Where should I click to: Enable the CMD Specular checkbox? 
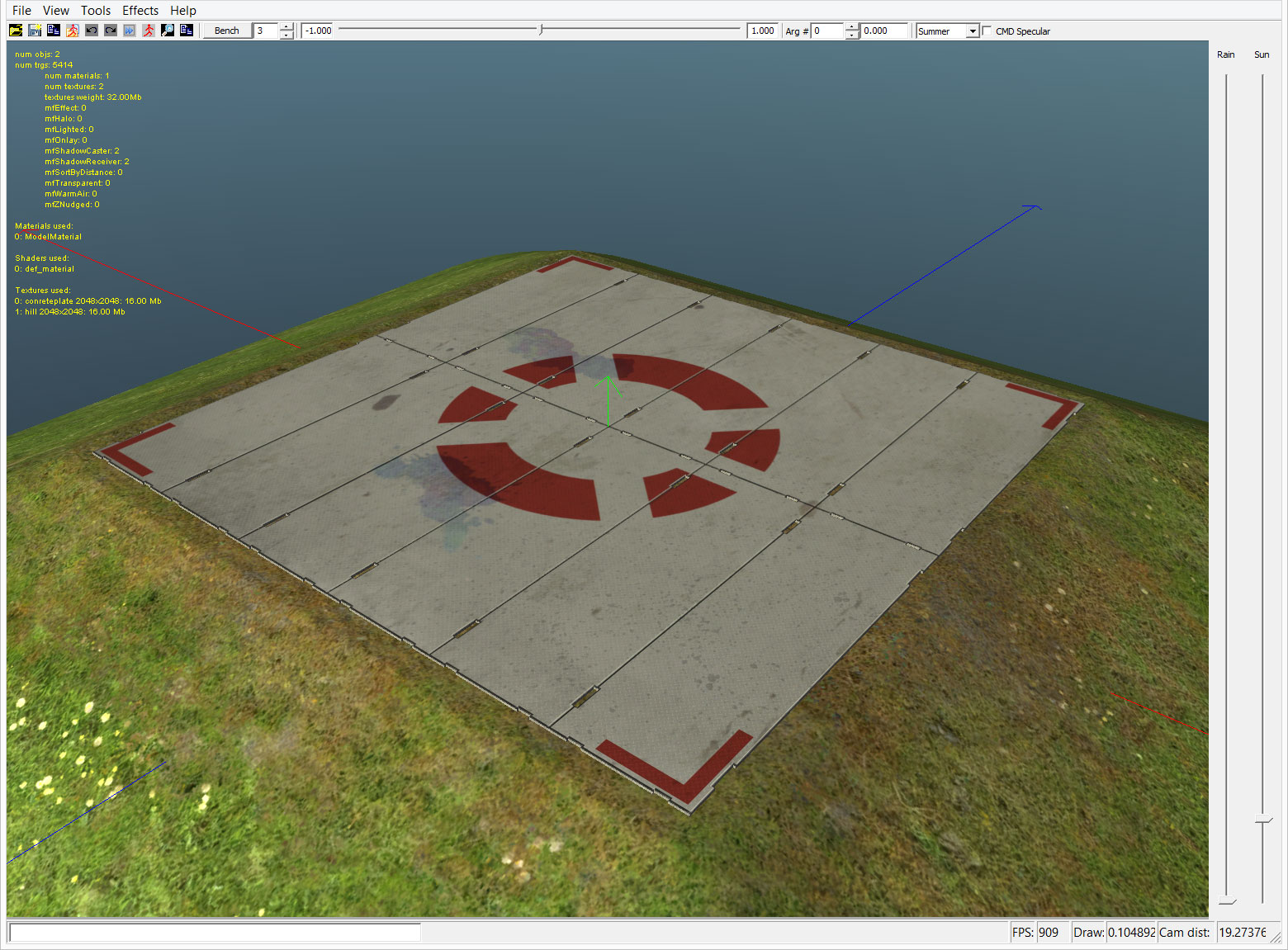click(x=987, y=31)
